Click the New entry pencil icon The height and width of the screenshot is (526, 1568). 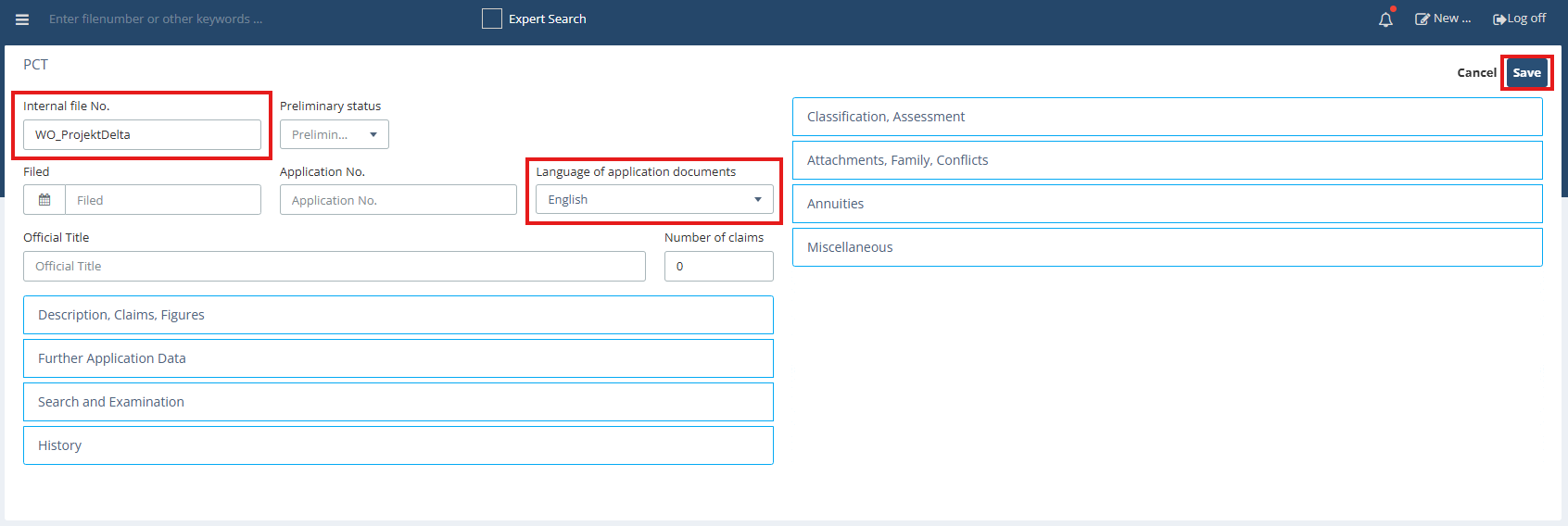coord(1422,19)
